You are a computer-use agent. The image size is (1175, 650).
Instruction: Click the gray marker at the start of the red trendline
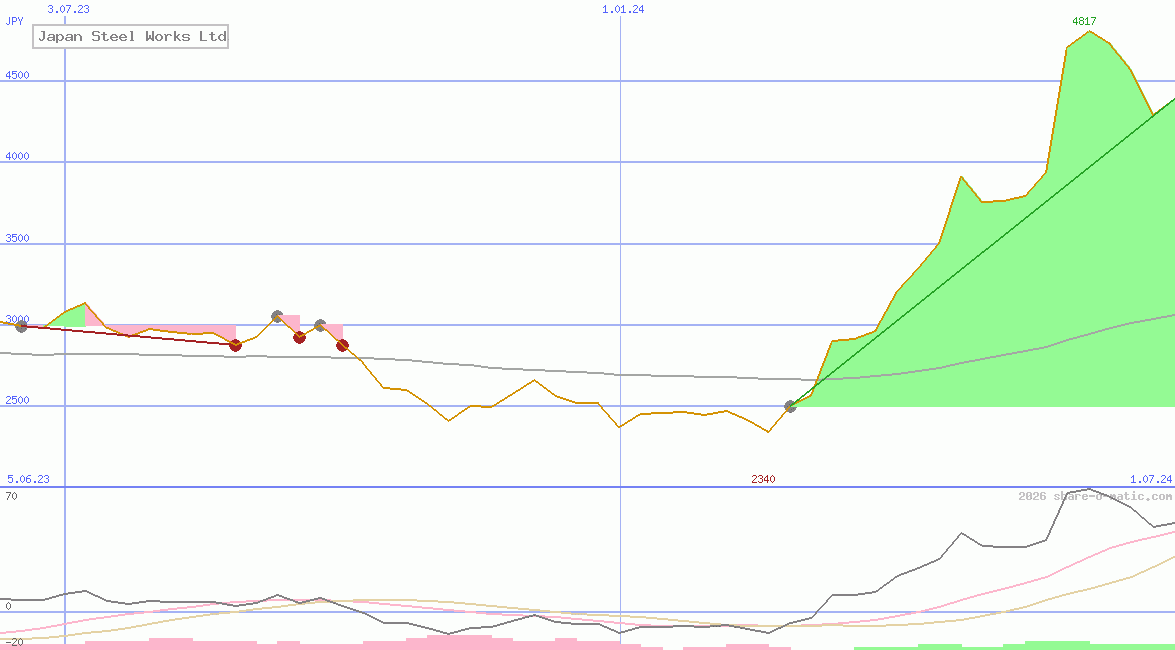pyautogui.click(x=21, y=326)
